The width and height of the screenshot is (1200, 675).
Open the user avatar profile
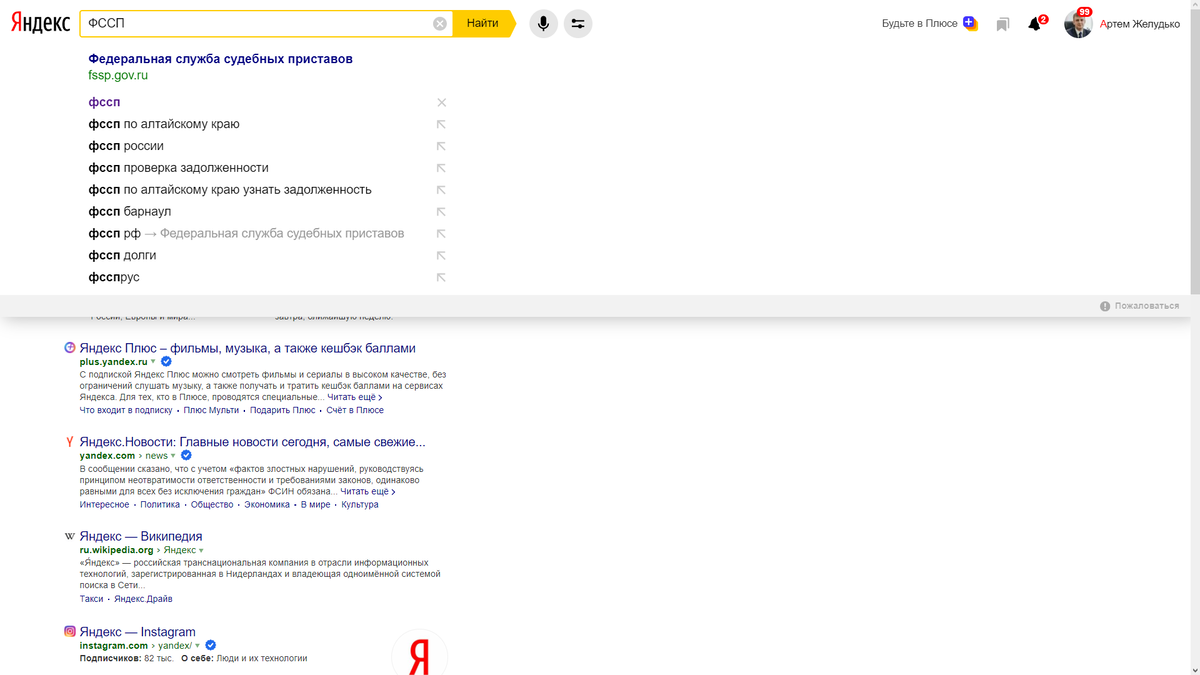tap(1078, 24)
